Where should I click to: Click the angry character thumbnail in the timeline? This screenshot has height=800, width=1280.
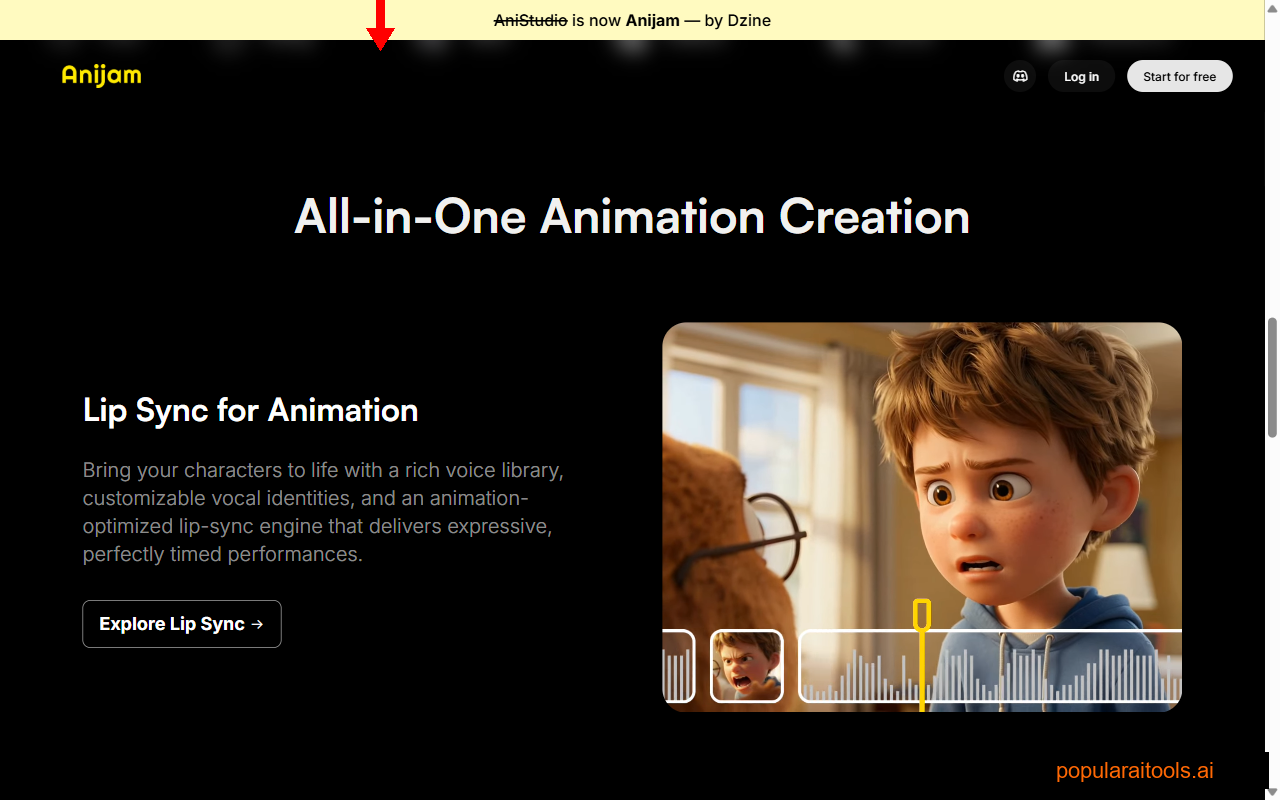(x=747, y=666)
